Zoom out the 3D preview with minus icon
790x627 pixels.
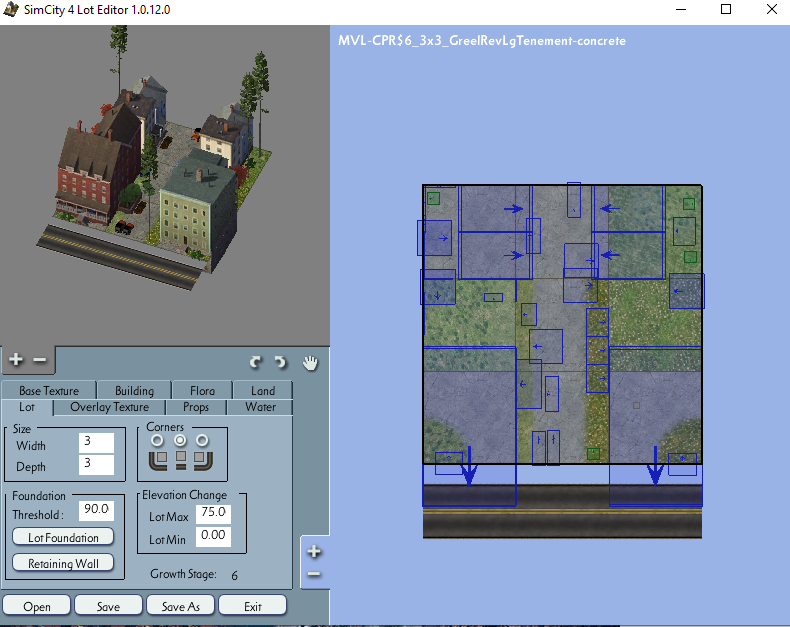coord(40,360)
